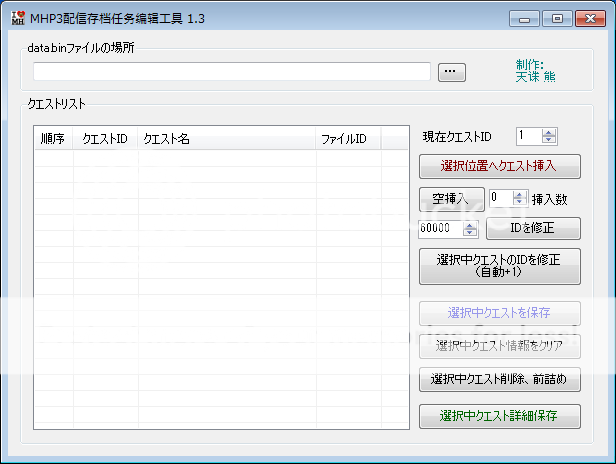Increase 挿入数 value with up arrow

click(x=519, y=194)
